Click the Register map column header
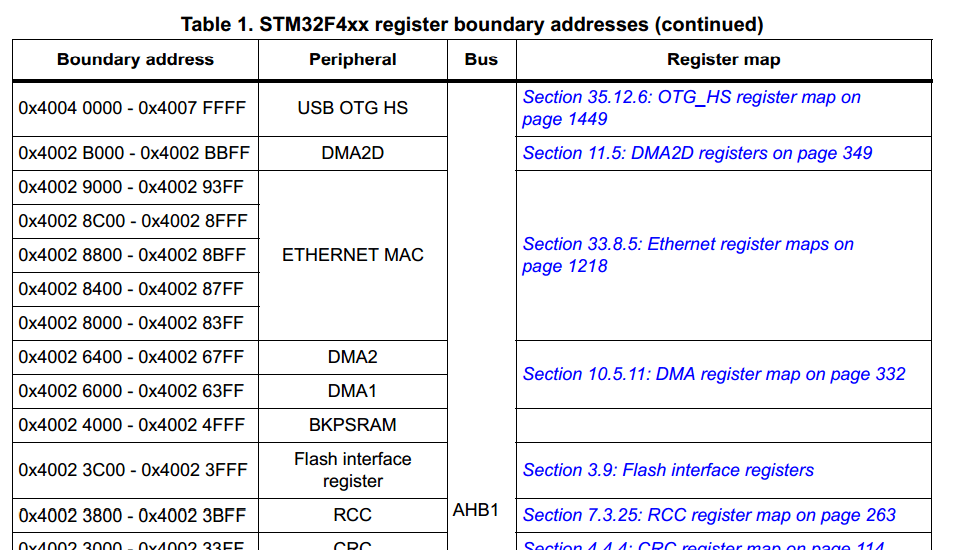953x550 pixels. pos(723,60)
